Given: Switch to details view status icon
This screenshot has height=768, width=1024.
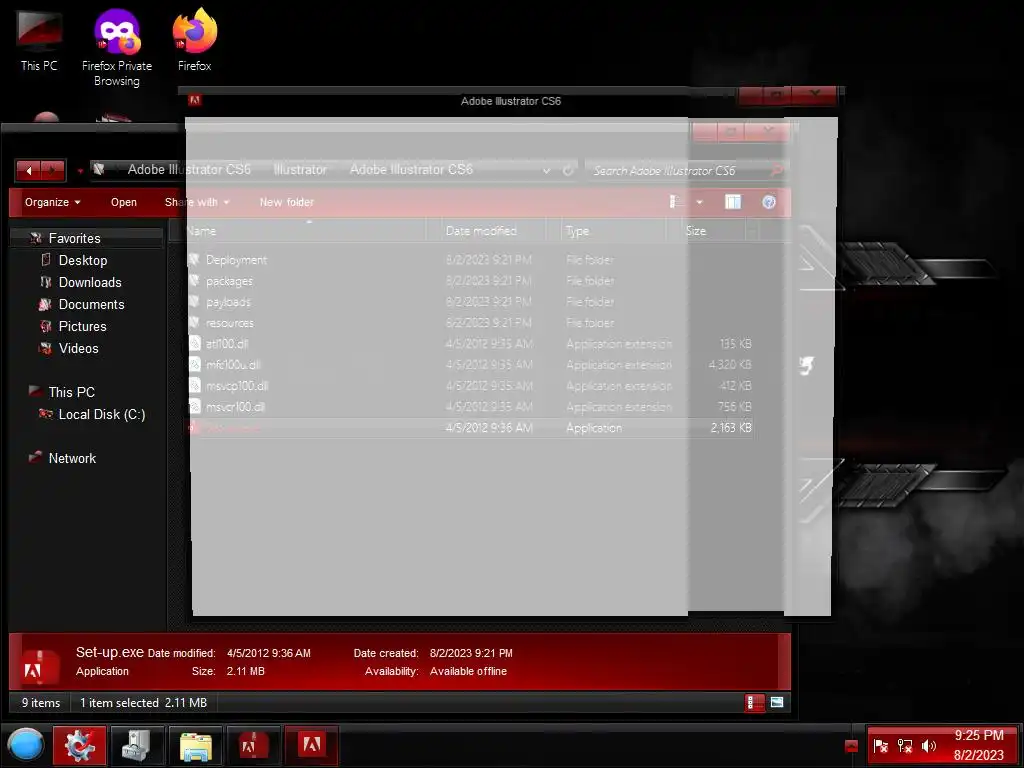Looking at the screenshot, I should [x=754, y=703].
